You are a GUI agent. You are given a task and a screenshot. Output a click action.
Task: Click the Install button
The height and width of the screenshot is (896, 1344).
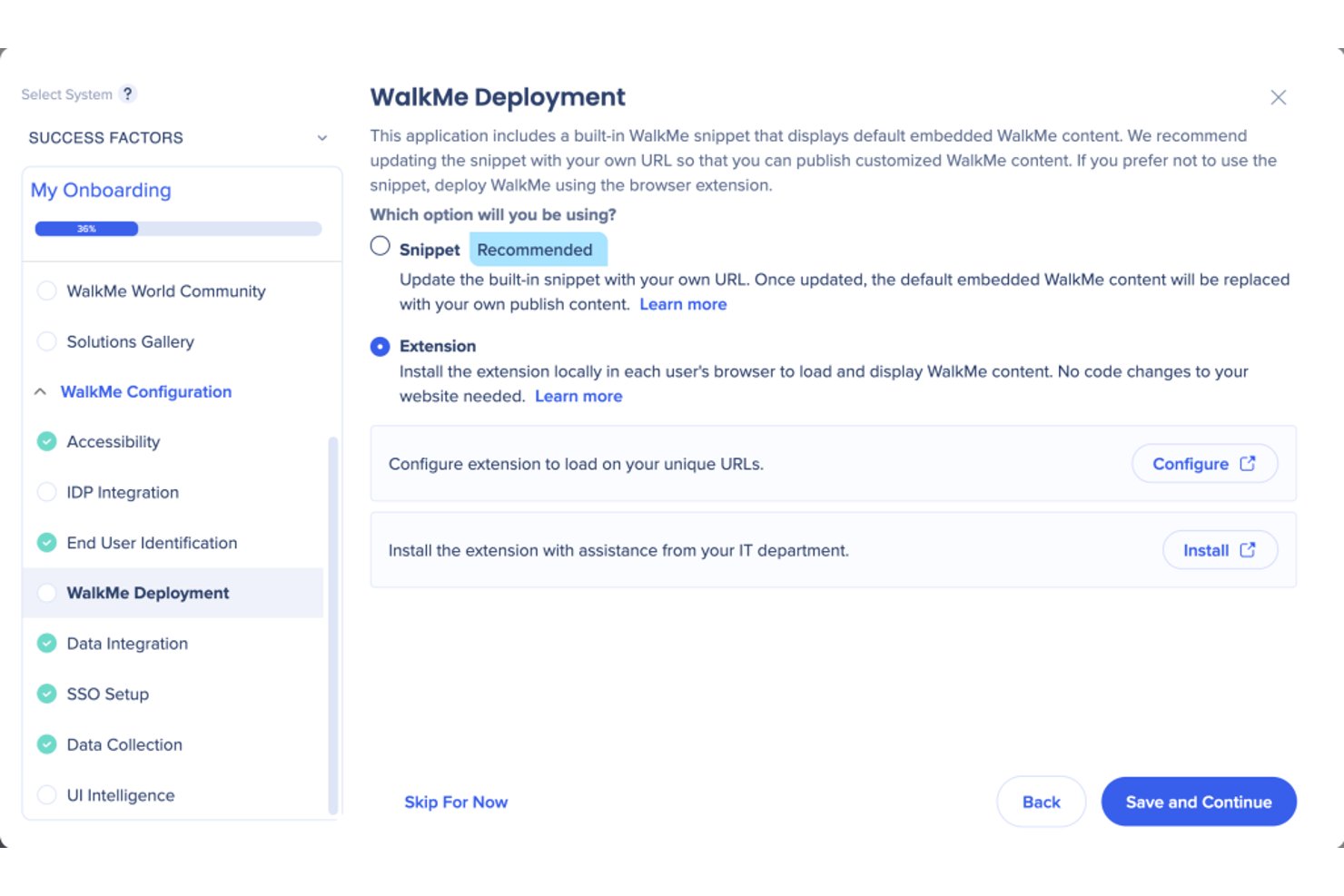tap(1220, 549)
